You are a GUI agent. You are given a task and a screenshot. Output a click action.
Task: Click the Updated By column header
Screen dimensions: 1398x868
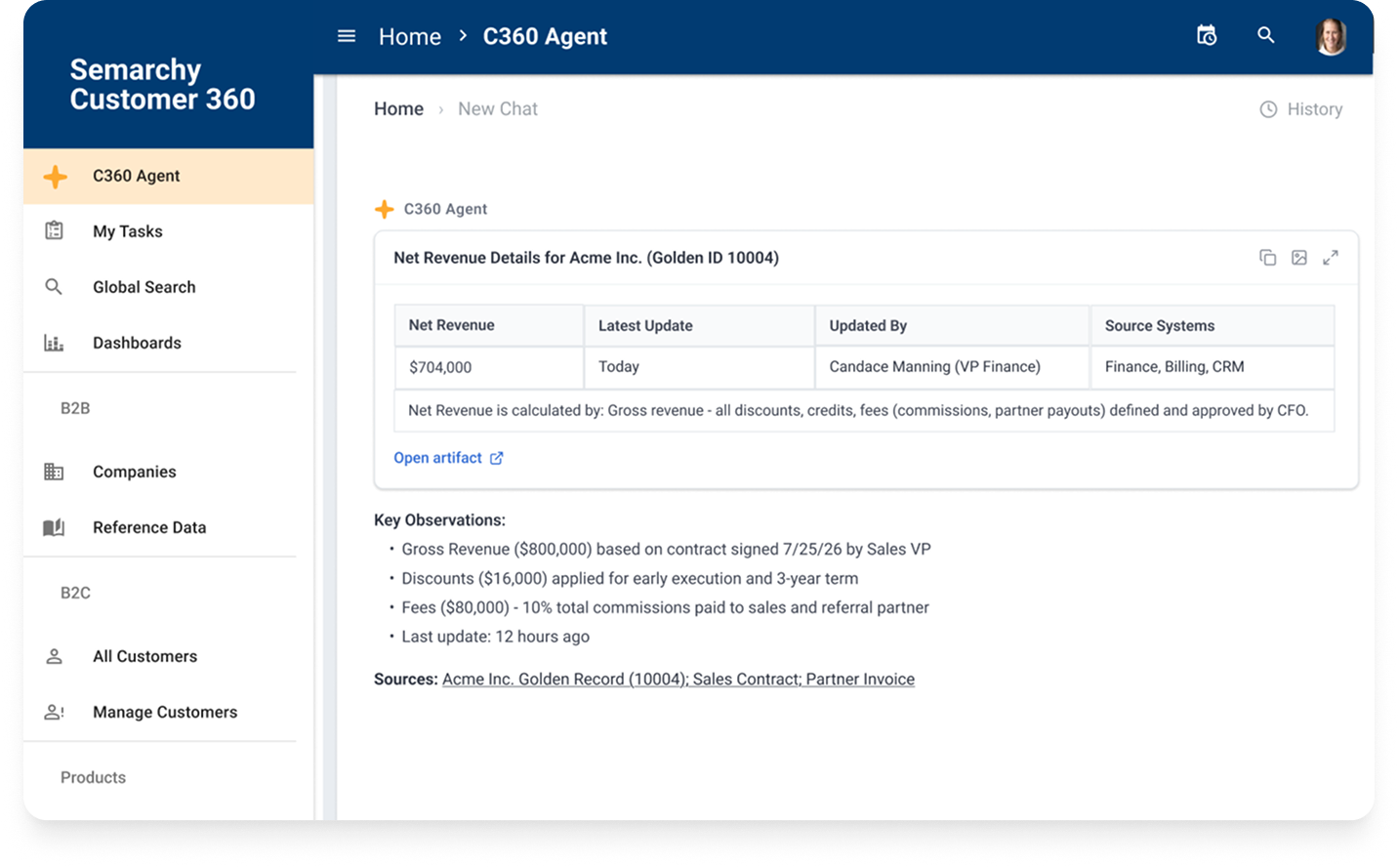(953, 325)
